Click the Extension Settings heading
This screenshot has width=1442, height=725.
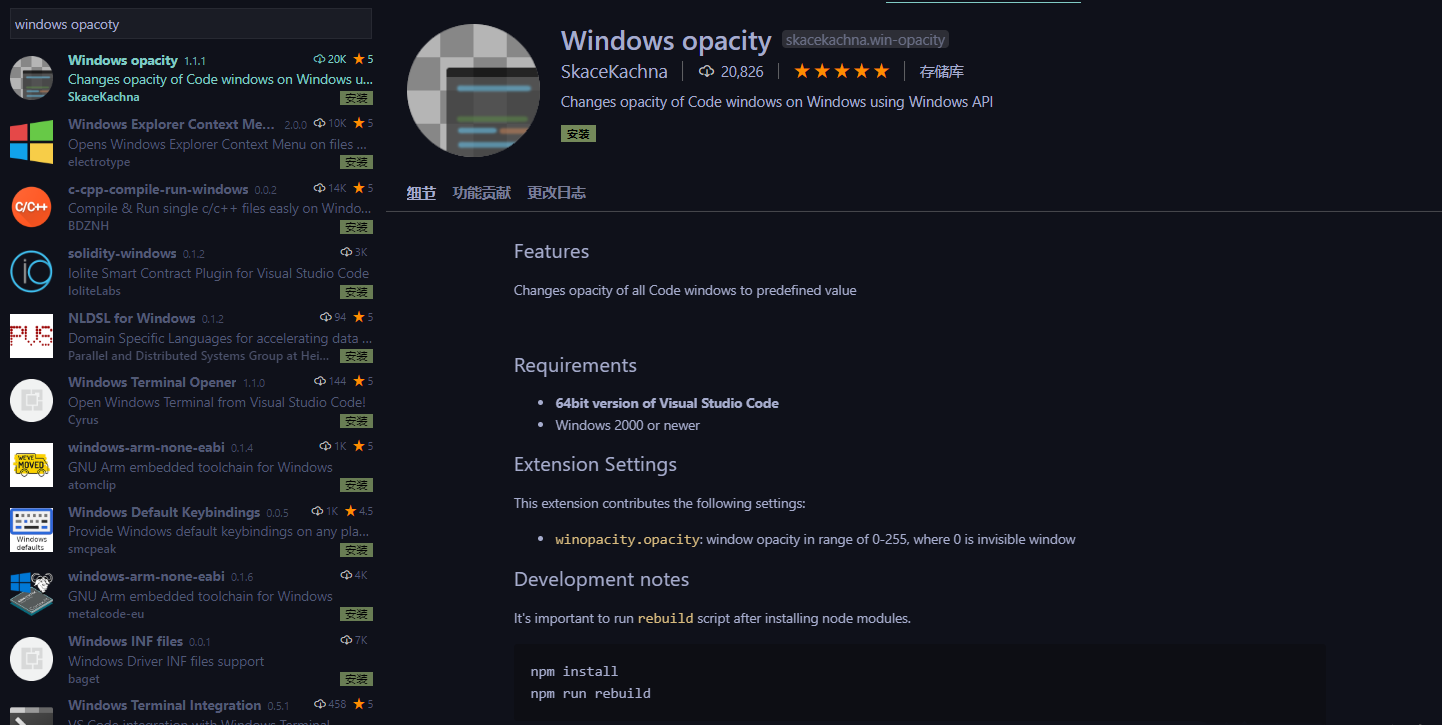[x=595, y=464]
